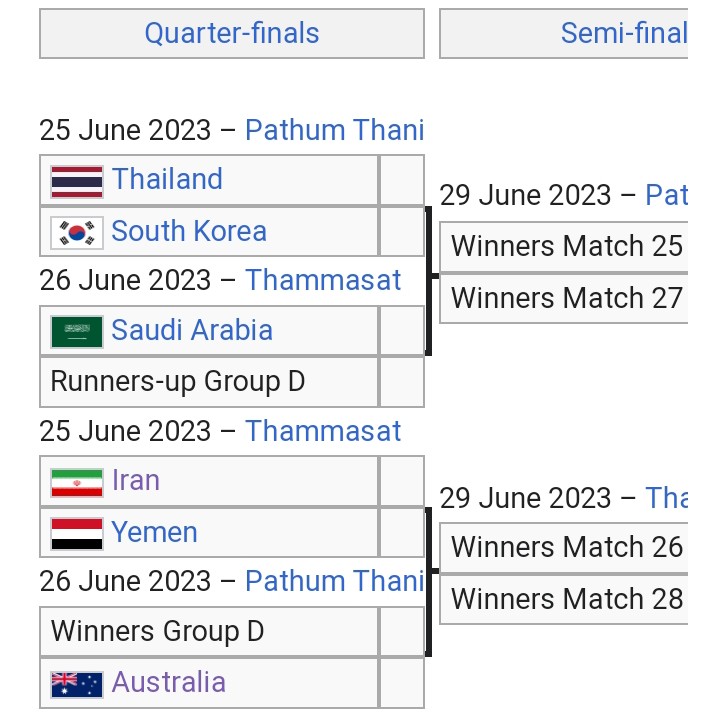
Task: Open Pathum Thani link above Winners Group D
Action: 335,581
